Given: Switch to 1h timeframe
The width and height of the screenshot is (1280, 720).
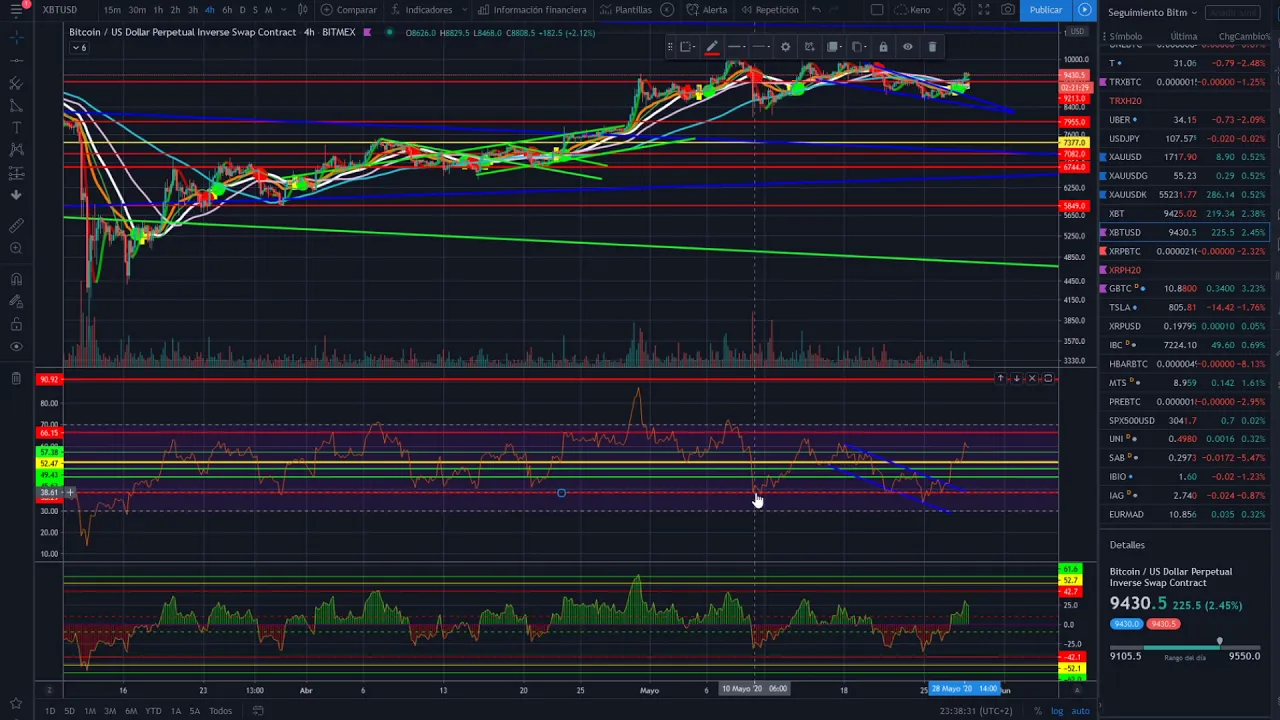Looking at the screenshot, I should point(157,10).
